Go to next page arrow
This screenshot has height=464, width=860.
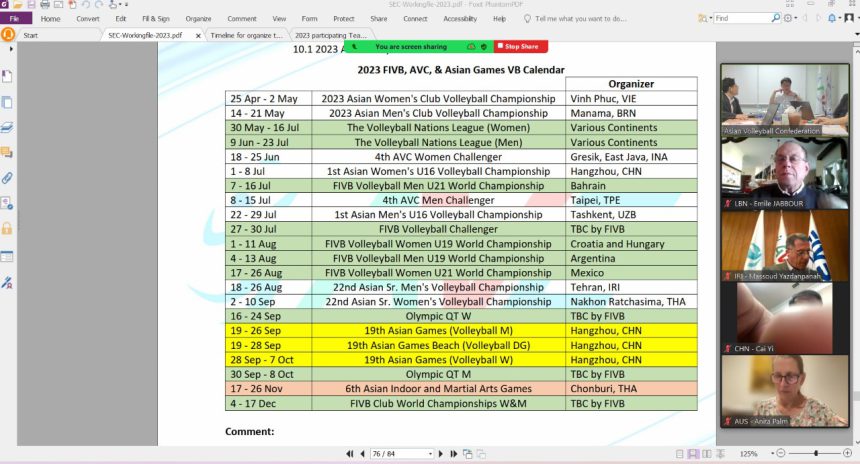click(440, 454)
